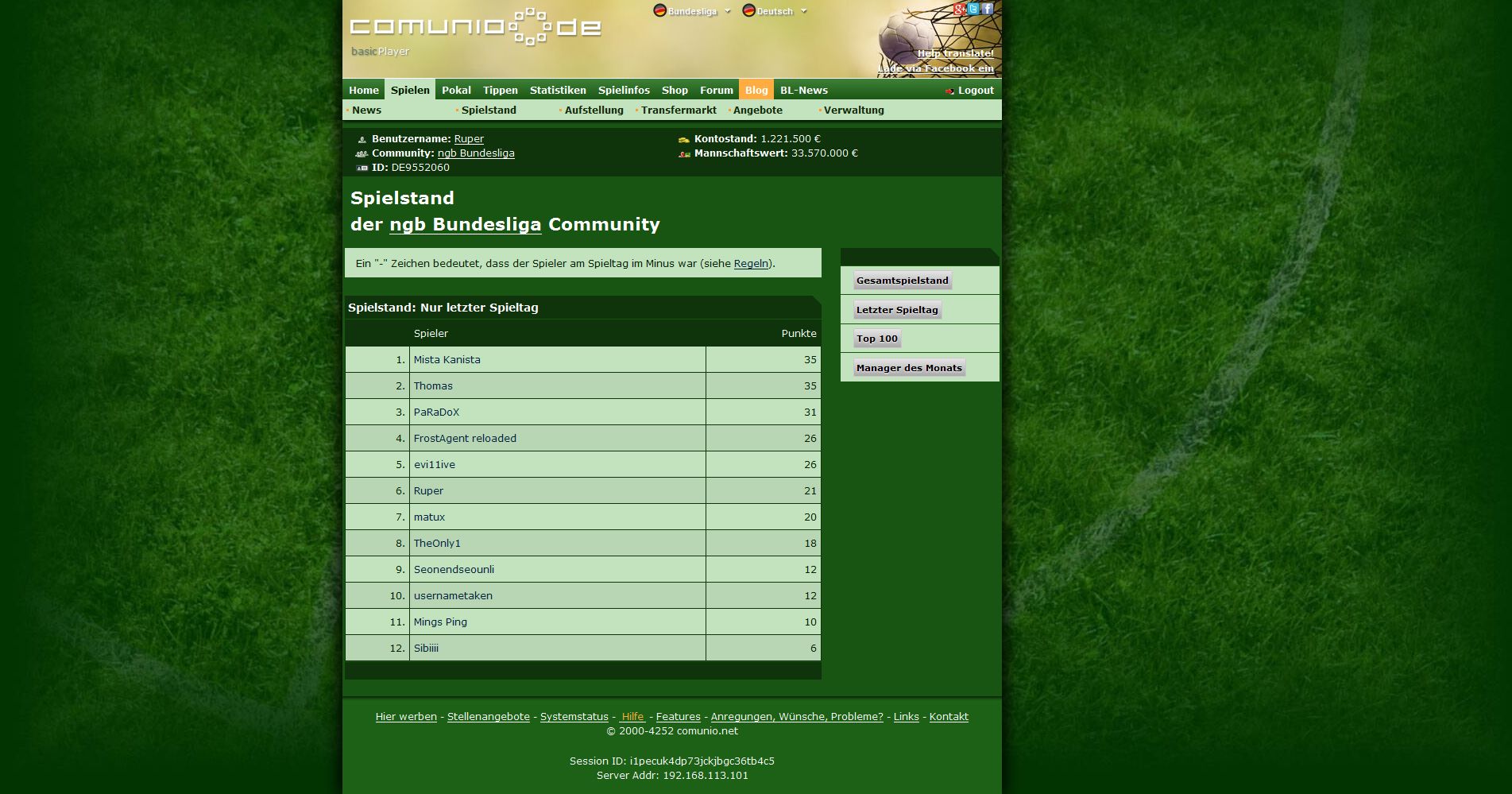Open player Mista Kanista's profile
The width and height of the screenshot is (1512, 794).
coord(447,360)
